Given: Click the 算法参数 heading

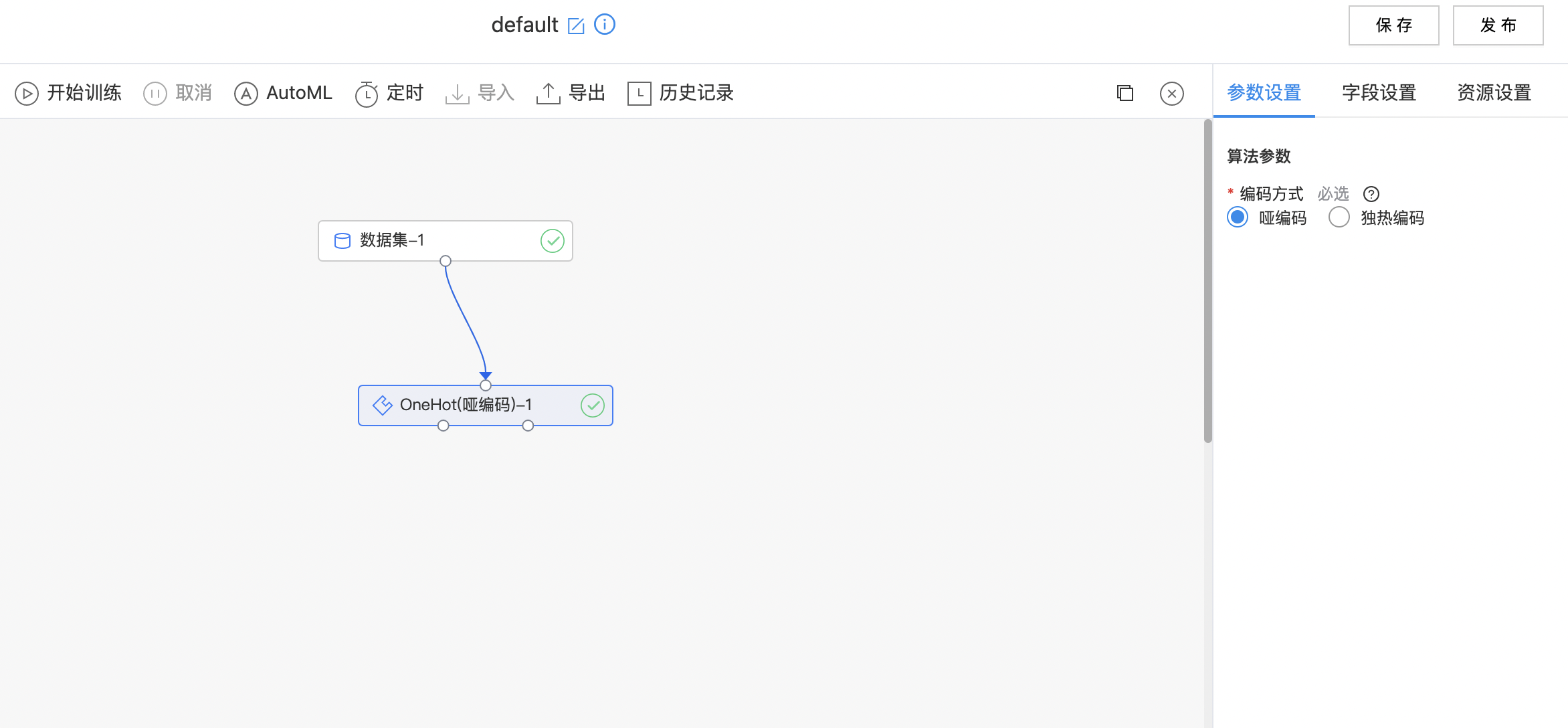Looking at the screenshot, I should (x=1259, y=157).
